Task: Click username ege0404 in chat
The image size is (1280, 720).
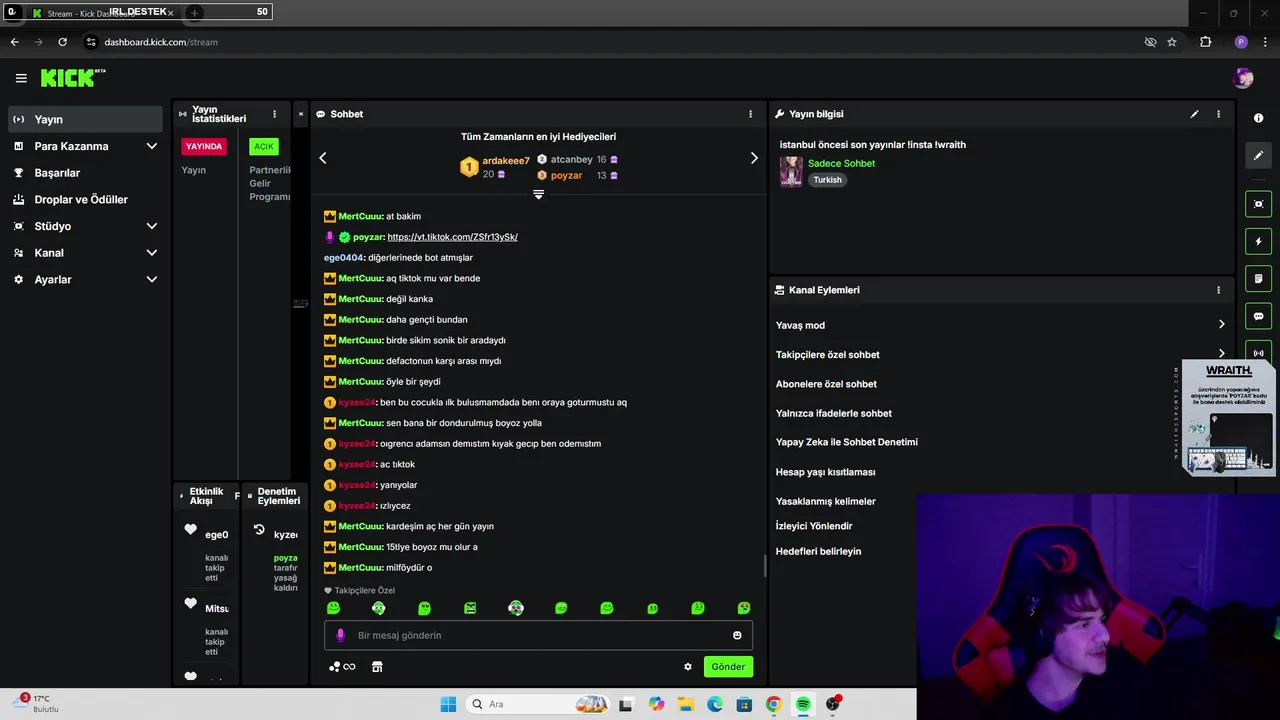Action: [x=344, y=258]
